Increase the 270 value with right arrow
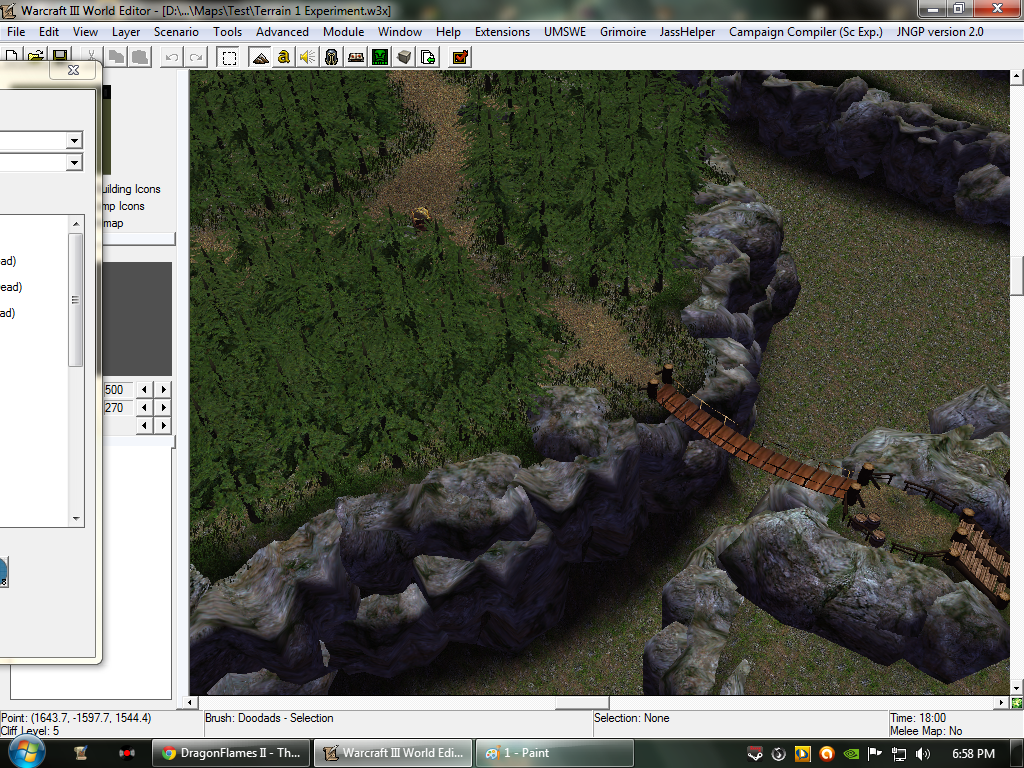The width and height of the screenshot is (1024, 768). [163, 408]
